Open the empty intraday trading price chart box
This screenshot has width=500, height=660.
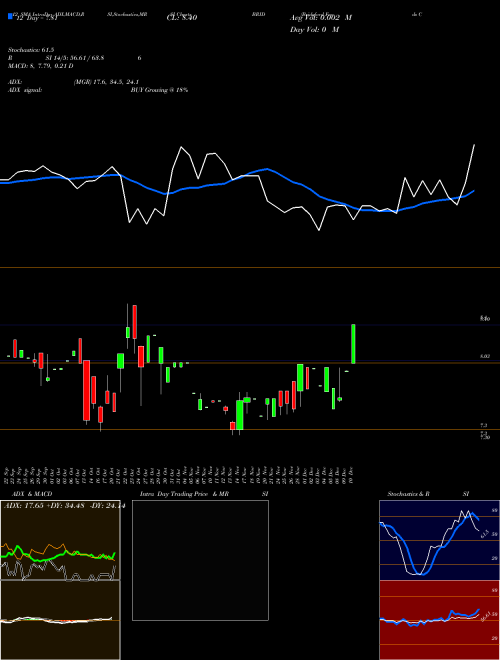pyautogui.click(x=200, y=560)
